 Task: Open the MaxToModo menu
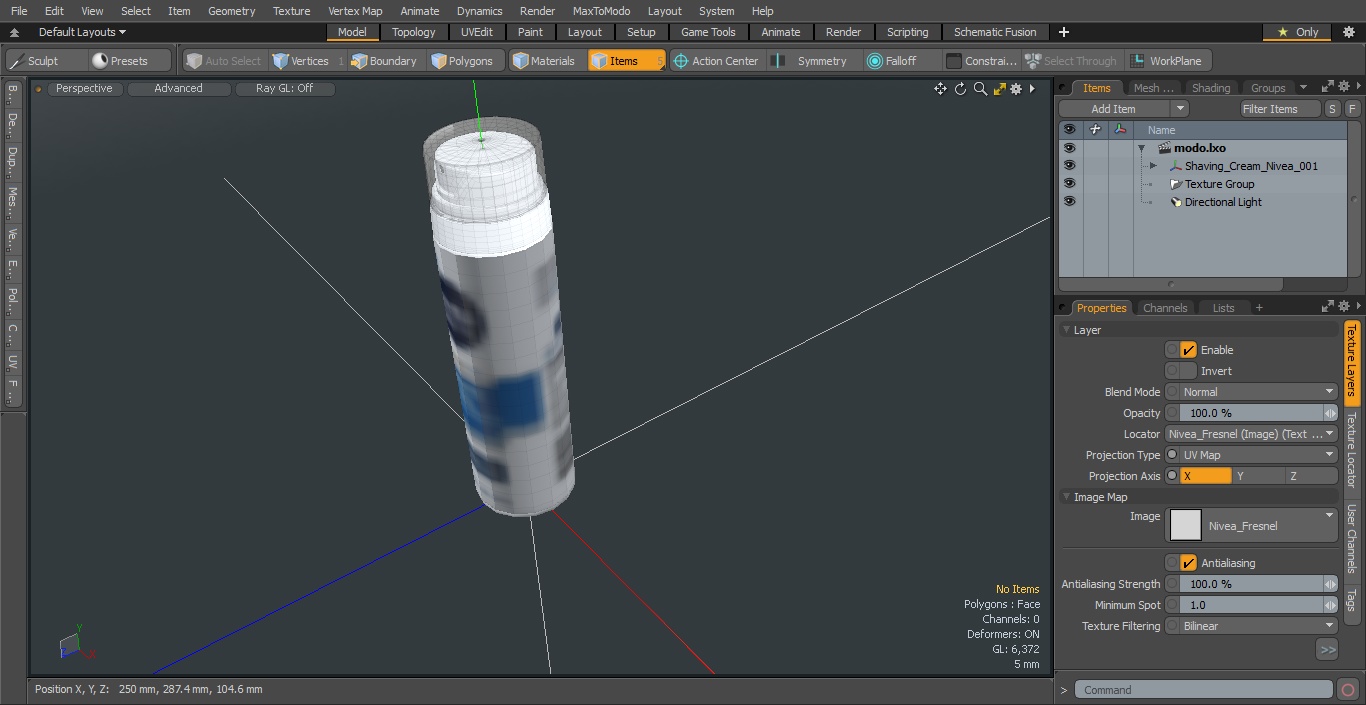coord(601,11)
